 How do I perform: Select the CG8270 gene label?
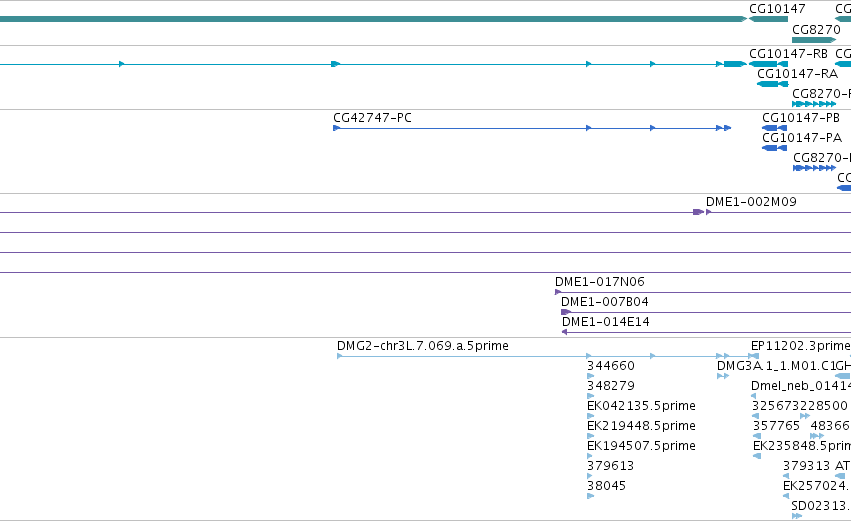[816, 29]
